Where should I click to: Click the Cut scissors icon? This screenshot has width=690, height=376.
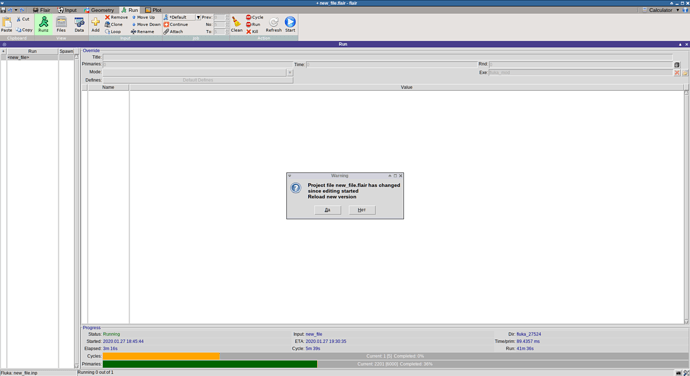pyautogui.click(x=18, y=19)
